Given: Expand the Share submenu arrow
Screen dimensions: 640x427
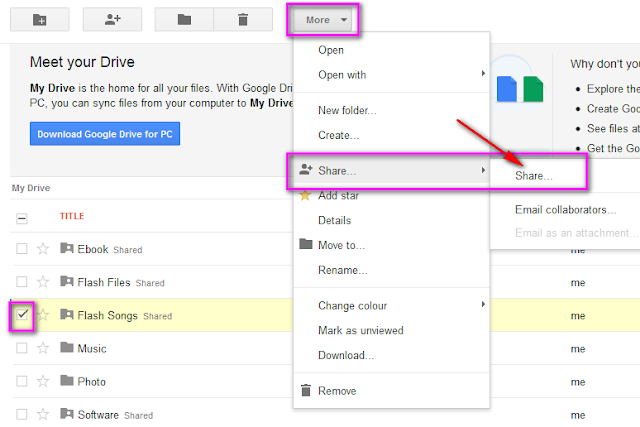Looking at the screenshot, I should point(483,170).
